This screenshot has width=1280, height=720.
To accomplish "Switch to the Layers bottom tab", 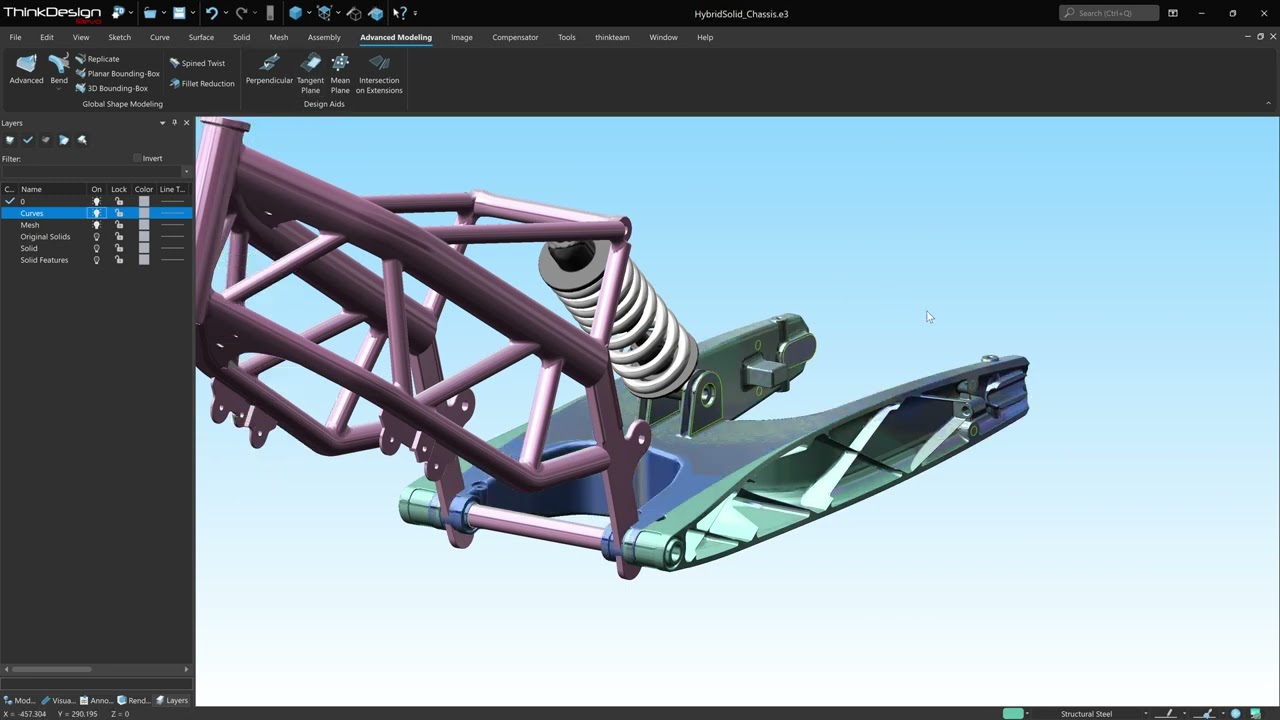I will [171, 700].
